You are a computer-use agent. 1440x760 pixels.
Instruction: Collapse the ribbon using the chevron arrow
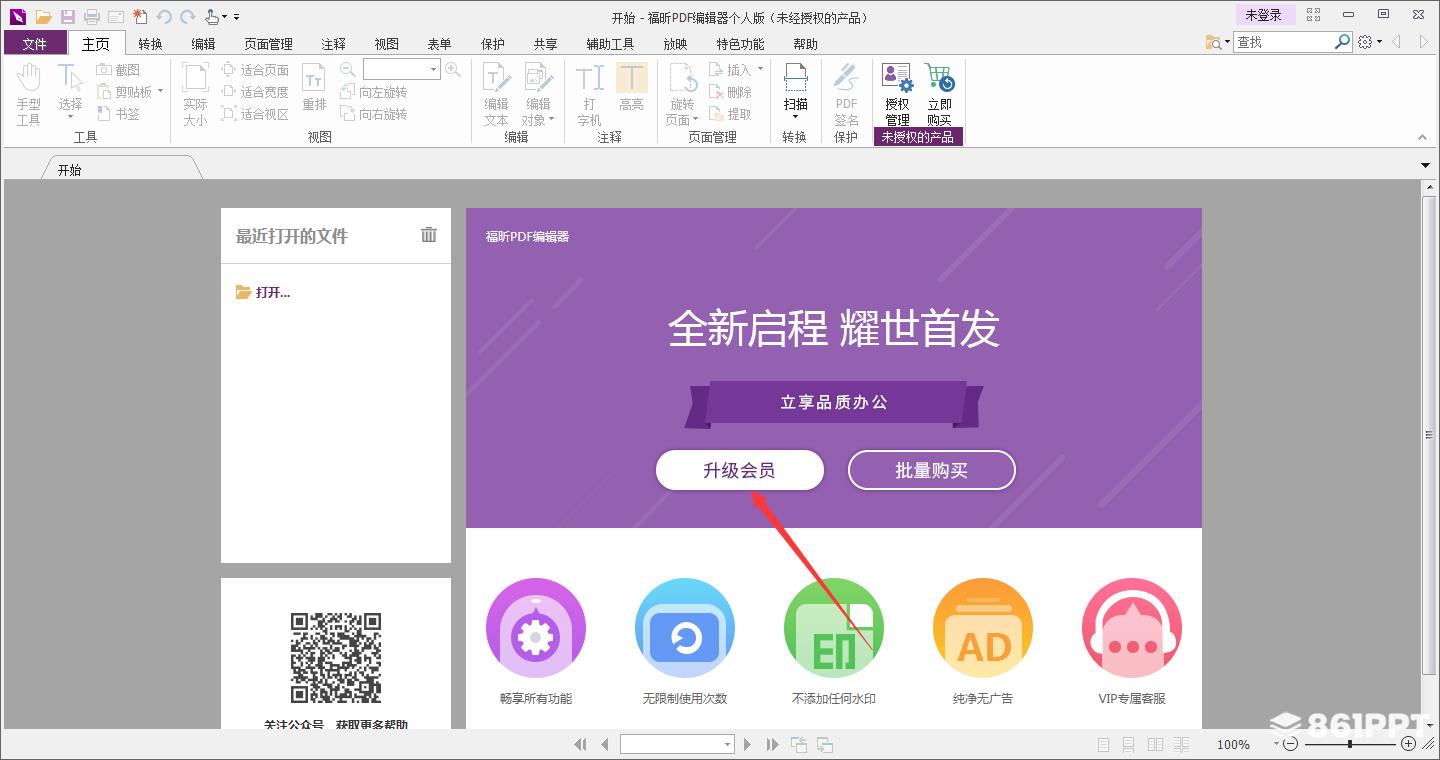click(1422, 137)
